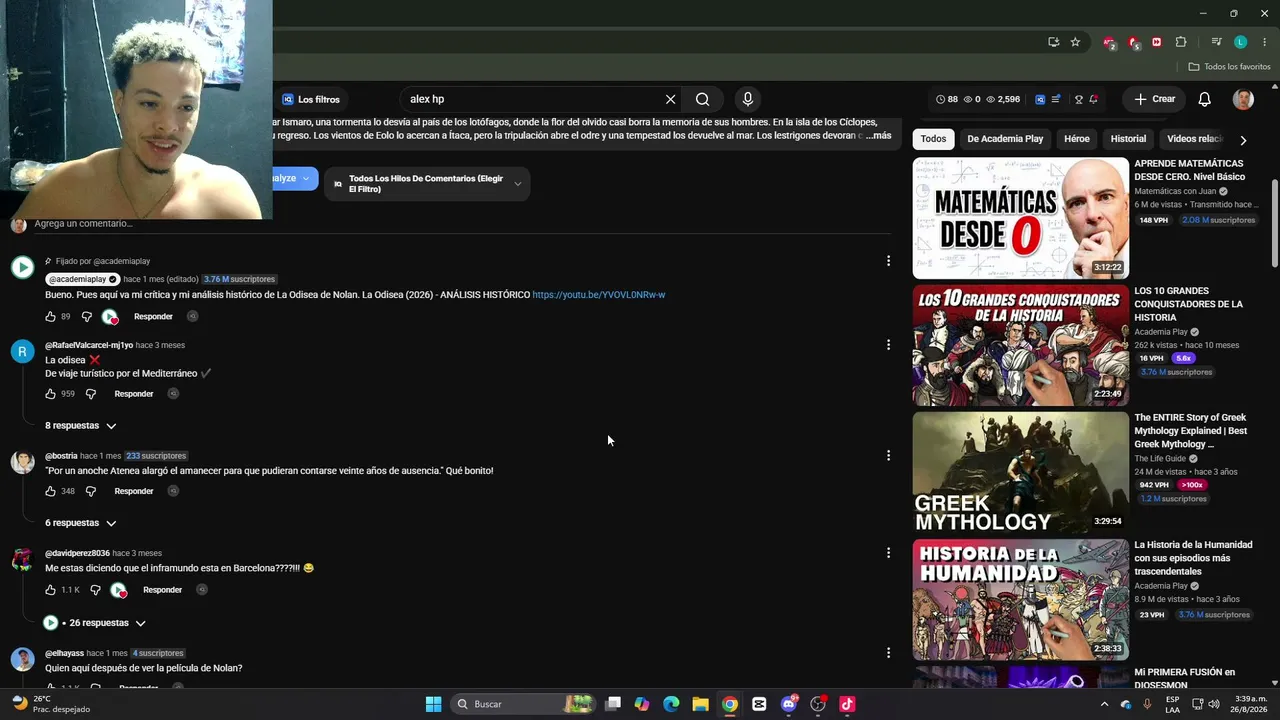Viewport: 1280px width, 720px height.
Task: Click the trophy icon in extension stats bar
Action: point(1079,99)
